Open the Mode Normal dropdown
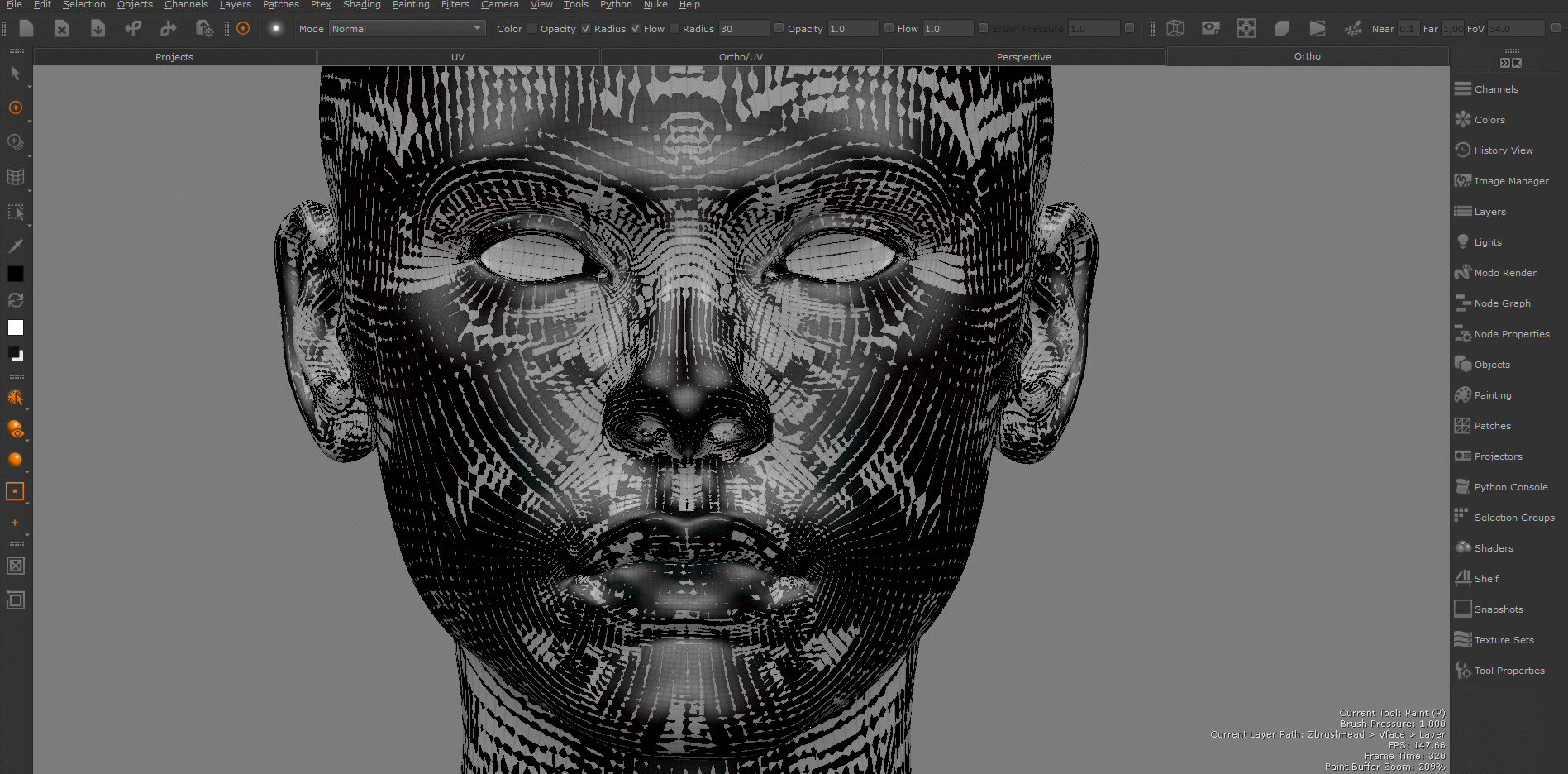Screen dimensions: 1568x774 point(407,28)
